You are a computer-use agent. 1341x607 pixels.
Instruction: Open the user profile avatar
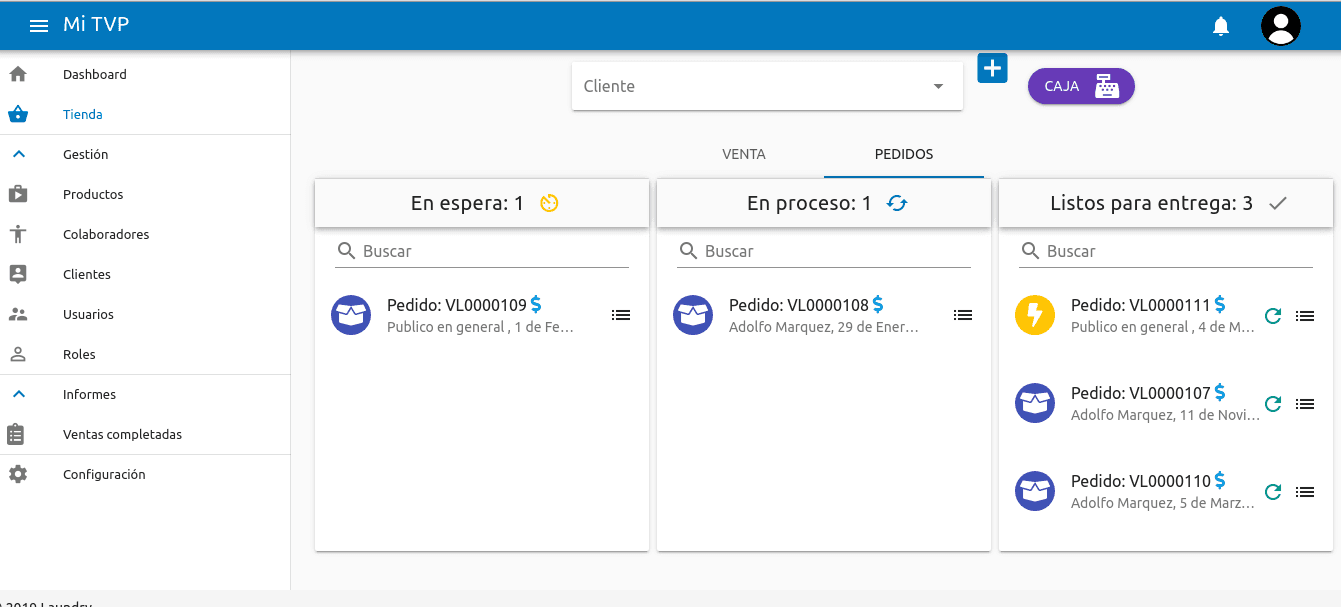(1281, 26)
